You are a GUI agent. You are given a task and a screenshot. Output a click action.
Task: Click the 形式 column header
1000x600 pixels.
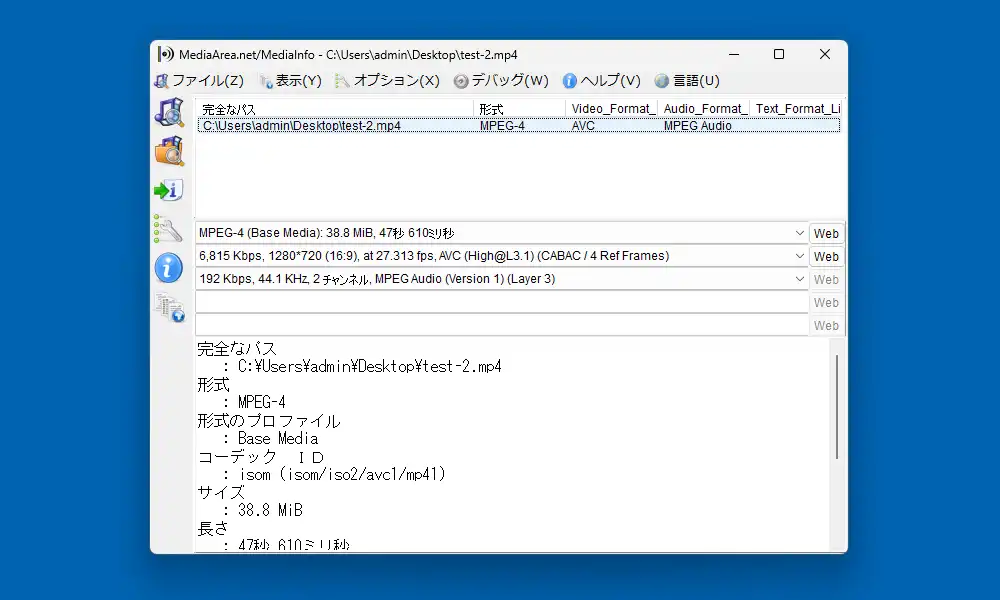pos(519,109)
